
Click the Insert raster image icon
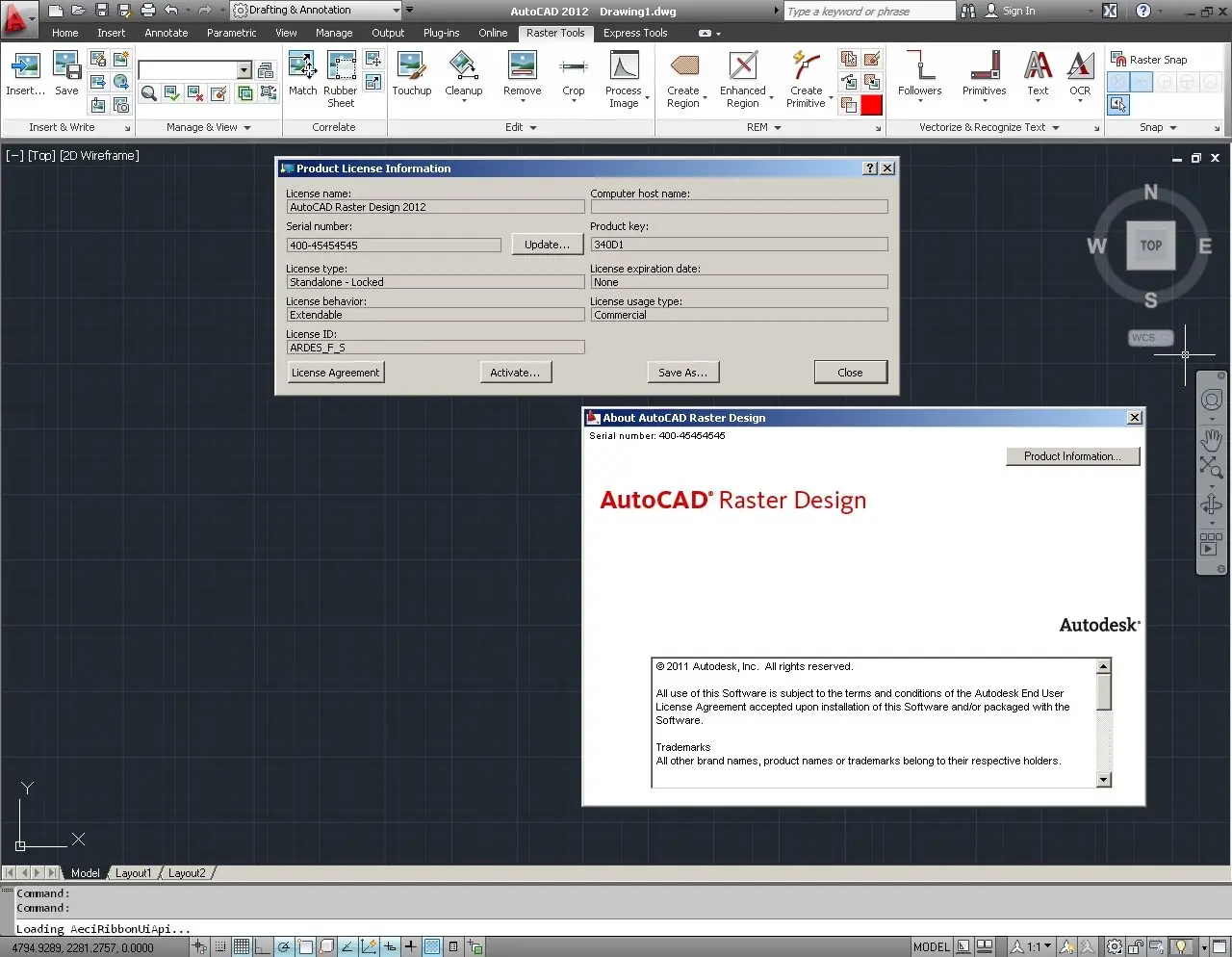25,67
